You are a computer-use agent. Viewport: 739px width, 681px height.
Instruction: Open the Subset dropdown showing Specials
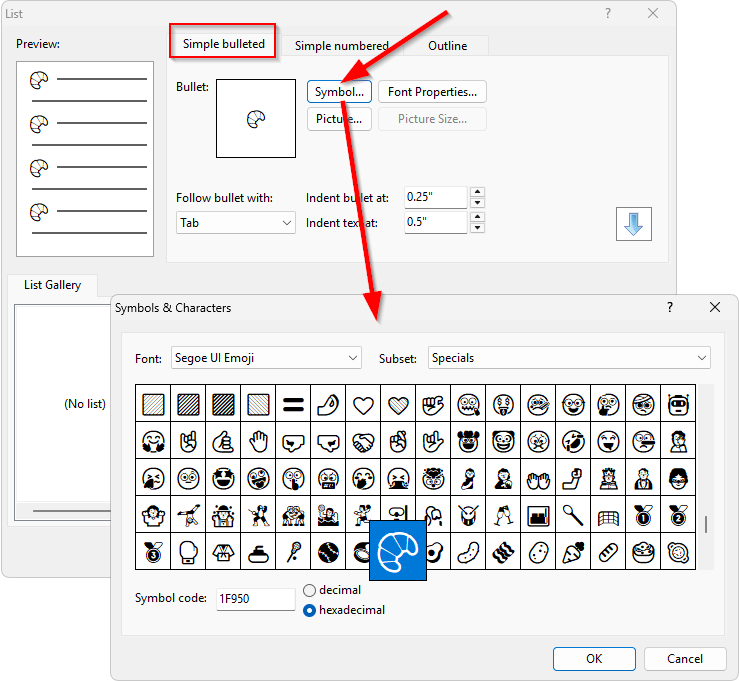tap(569, 358)
